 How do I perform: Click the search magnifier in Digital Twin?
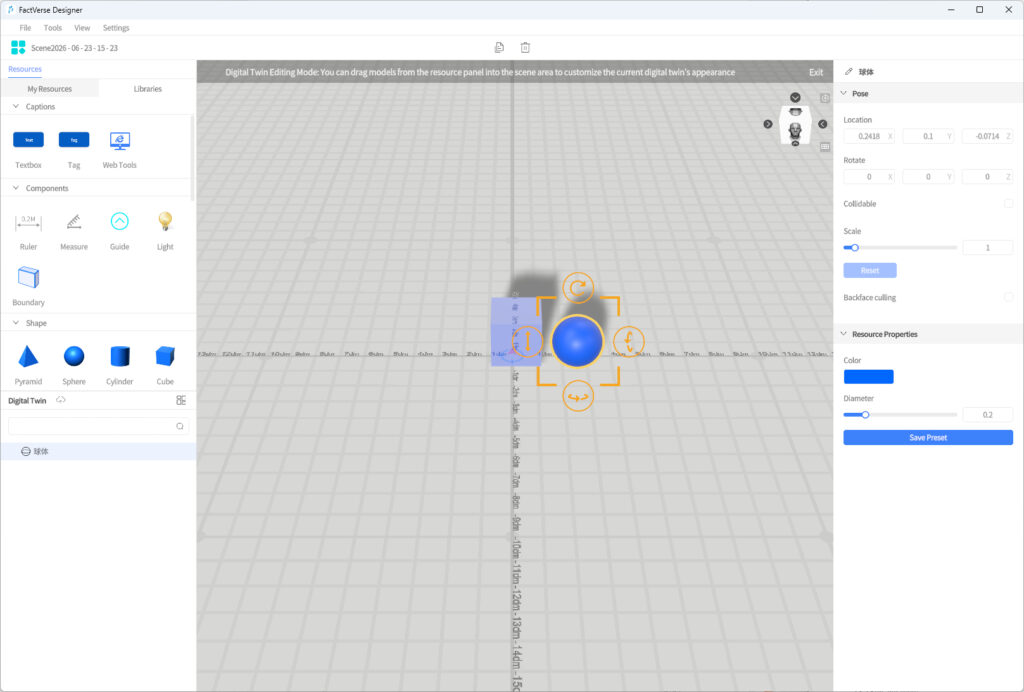pos(180,426)
